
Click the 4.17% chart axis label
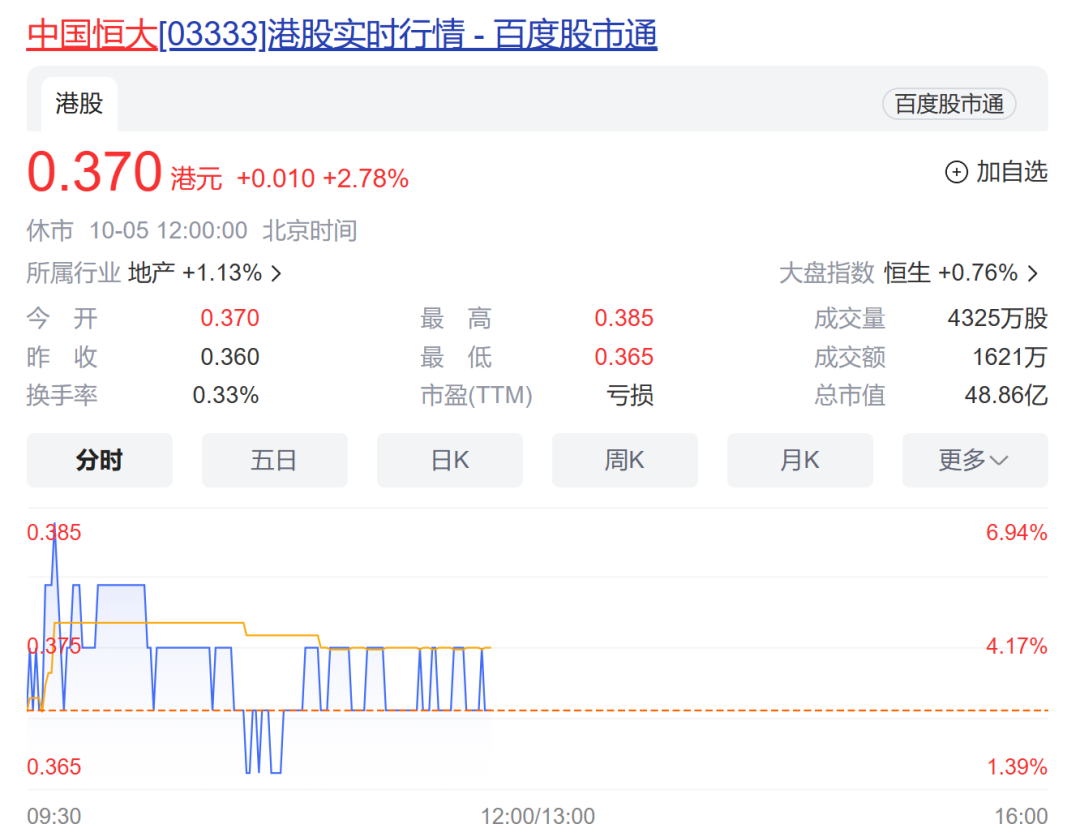tap(1017, 646)
